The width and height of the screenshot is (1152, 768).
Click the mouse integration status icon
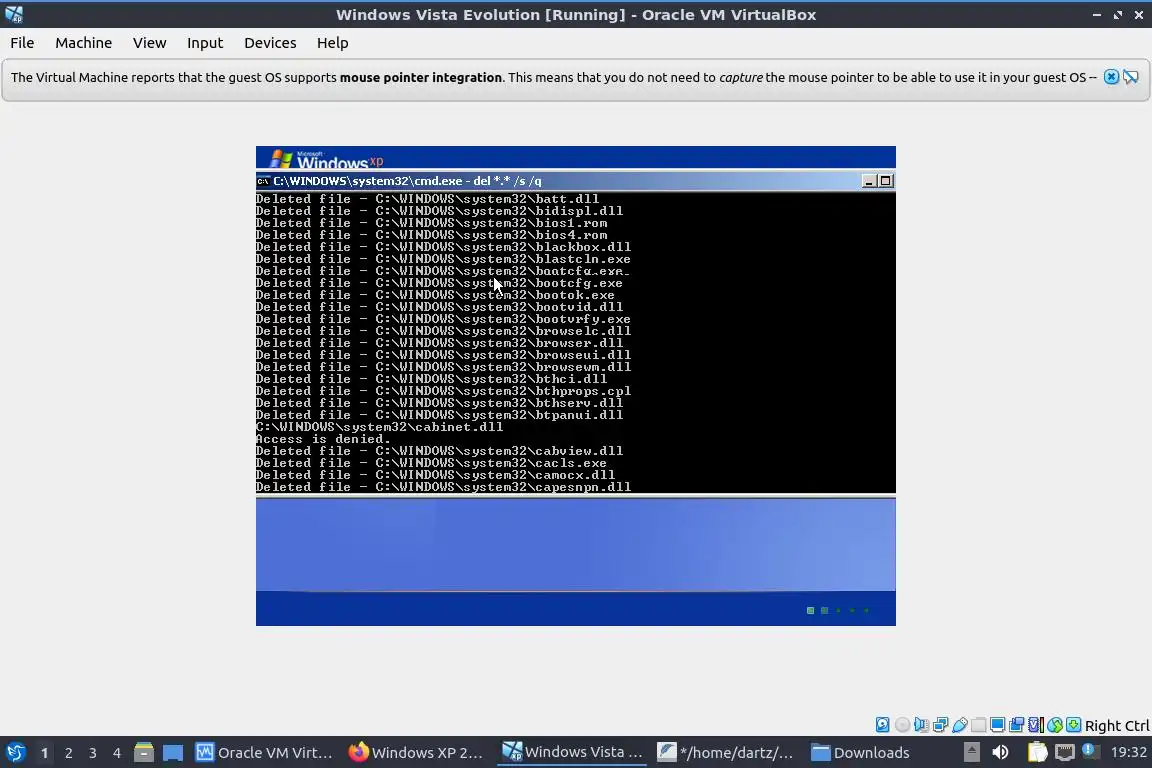[1054, 725]
